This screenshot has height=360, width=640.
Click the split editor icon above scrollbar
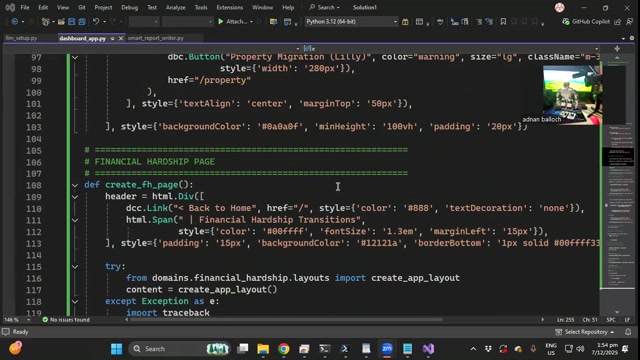point(617,49)
